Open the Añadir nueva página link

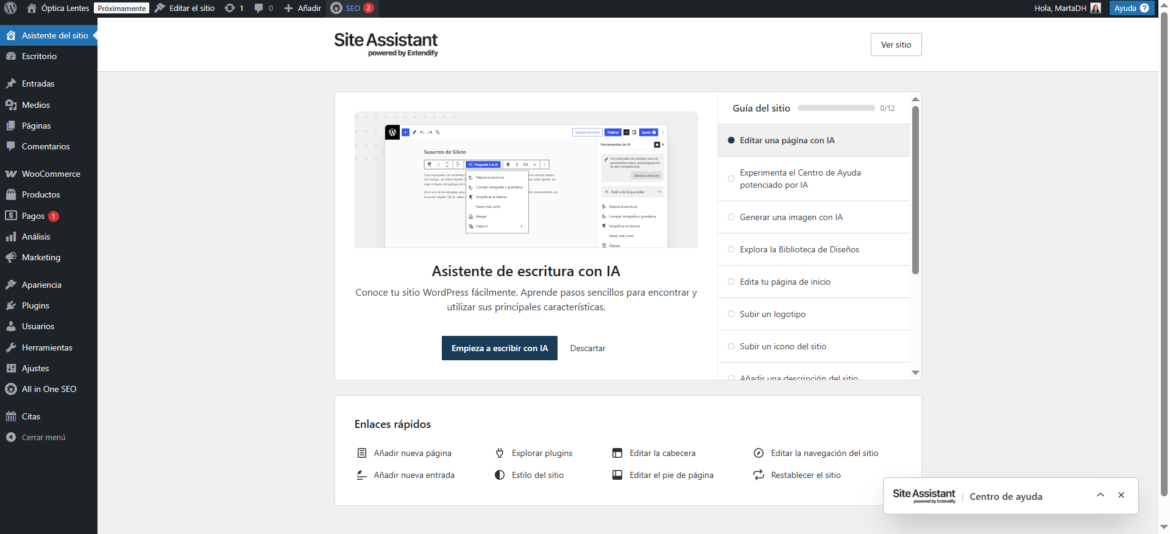coord(404,453)
